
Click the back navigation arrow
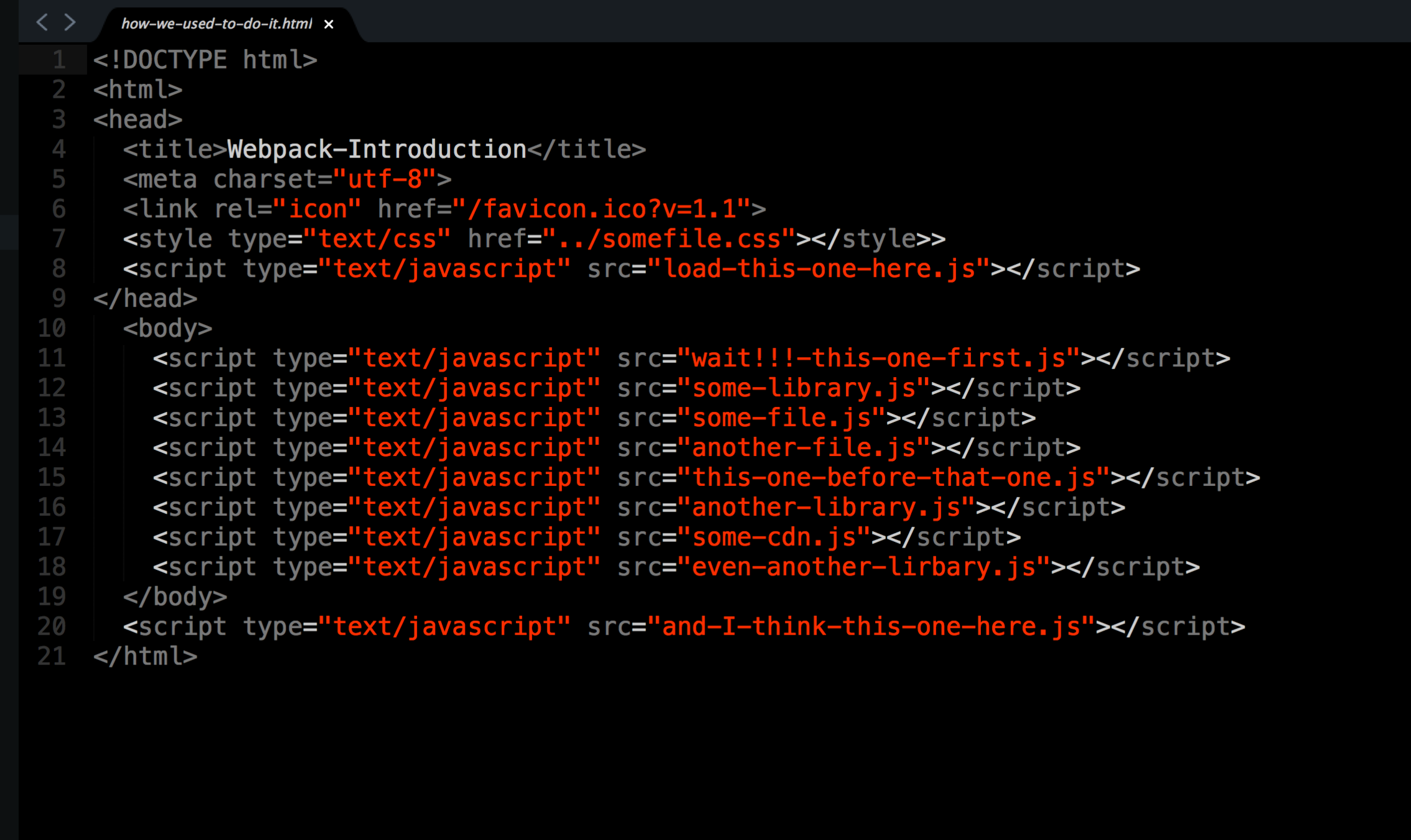42,22
